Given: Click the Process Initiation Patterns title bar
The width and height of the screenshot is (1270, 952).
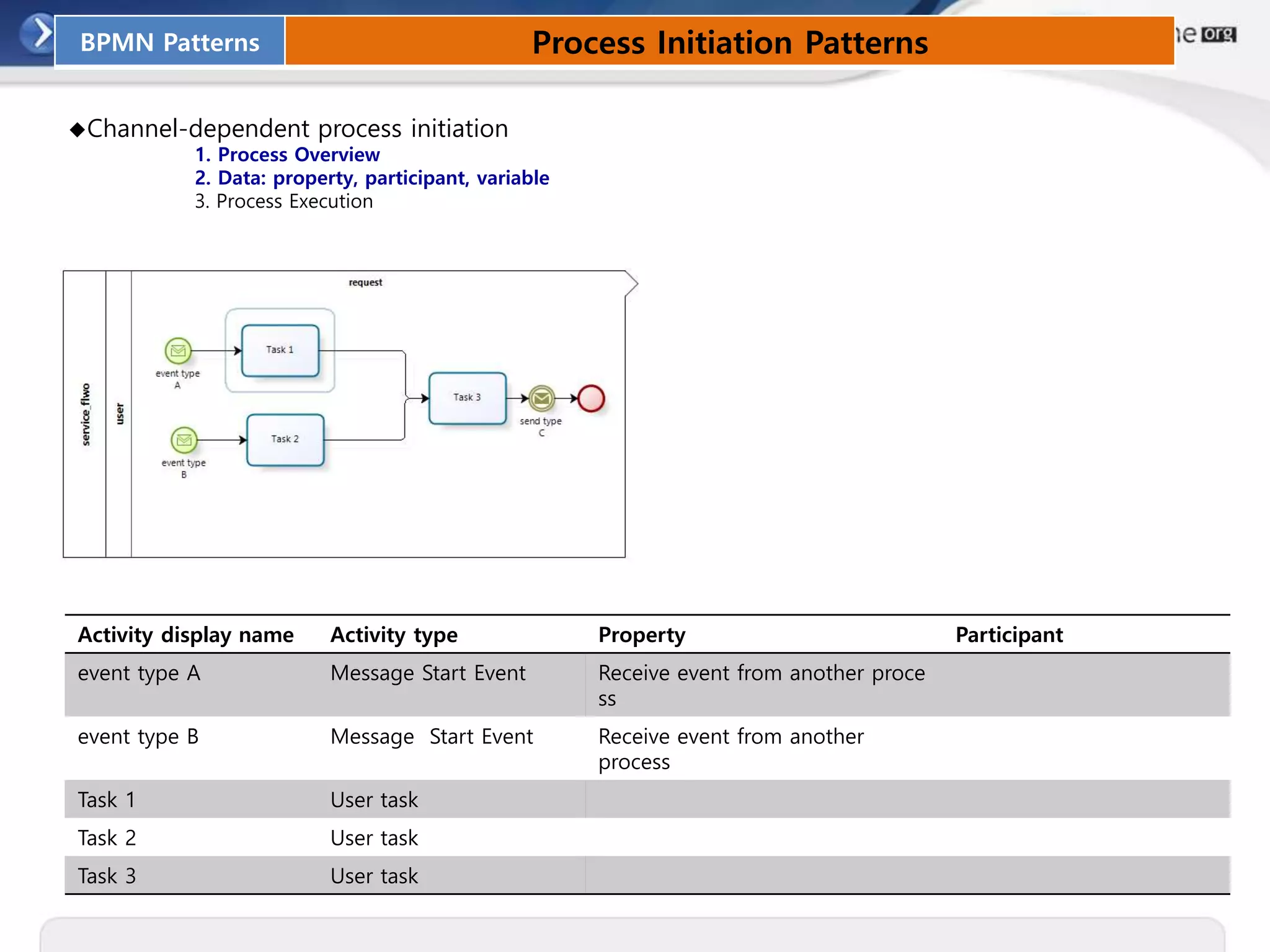Looking at the screenshot, I should (730, 42).
